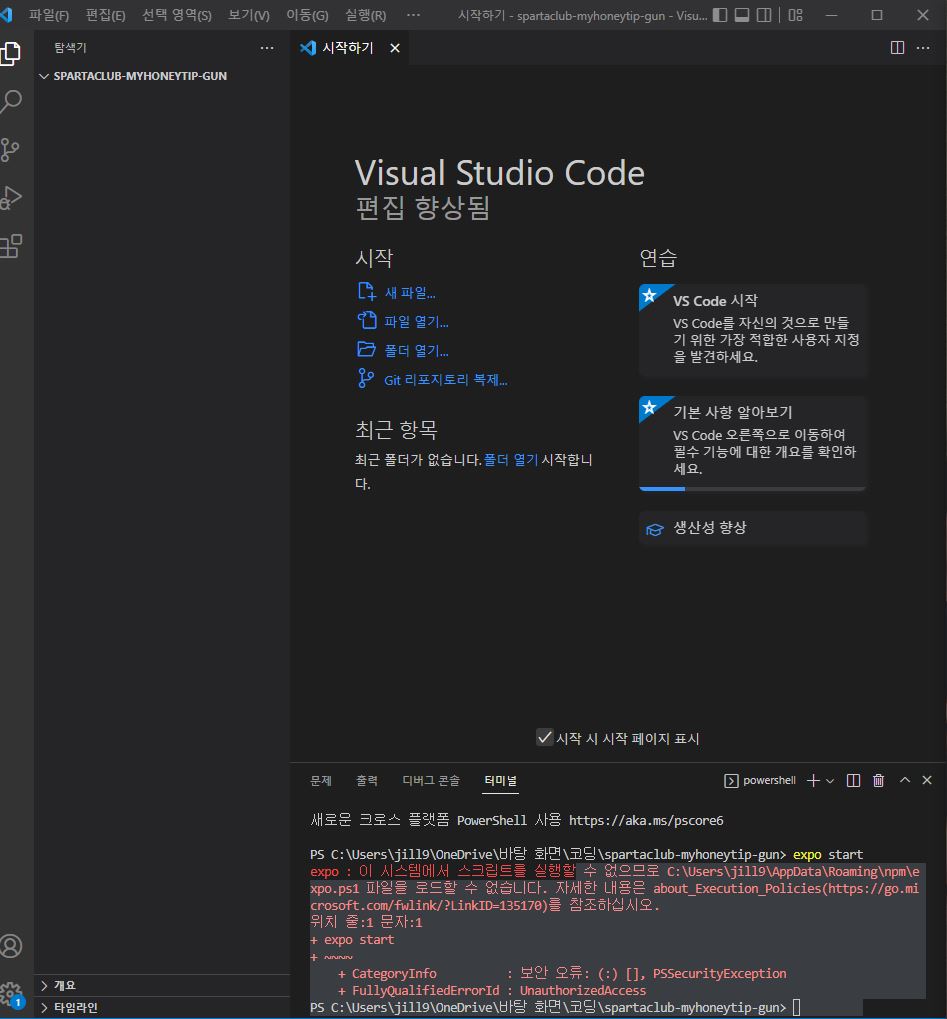Screen dimensions: 947x1019
Task: Open the Run and Debug view
Action: click(x=10, y=198)
